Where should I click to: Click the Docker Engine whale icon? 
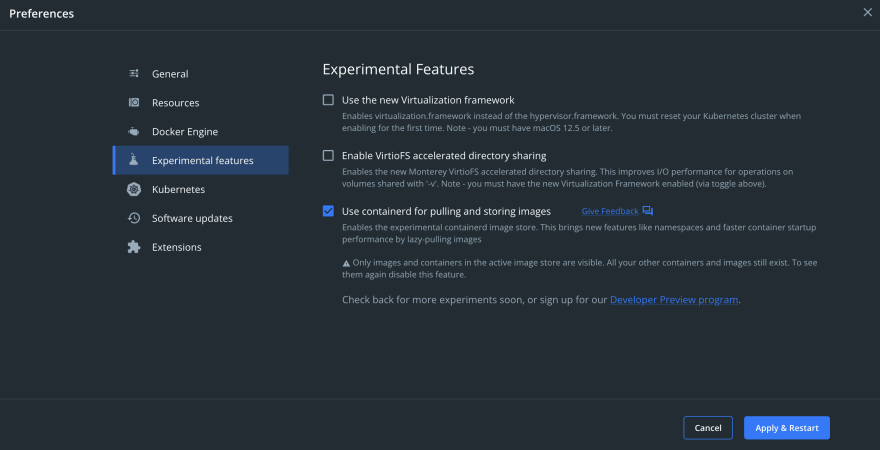tap(134, 132)
